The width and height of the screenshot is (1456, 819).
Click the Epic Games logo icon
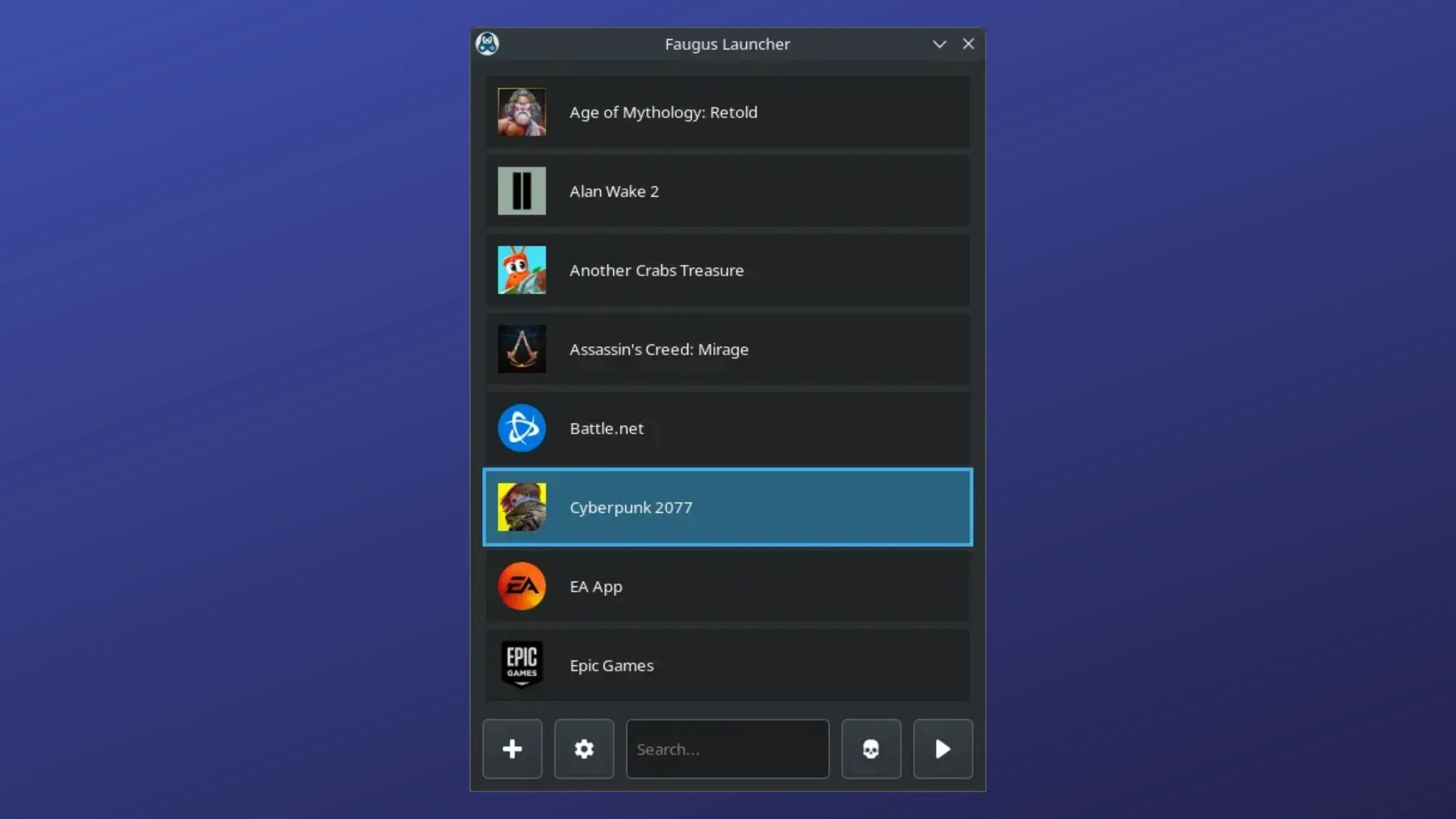[x=522, y=665]
